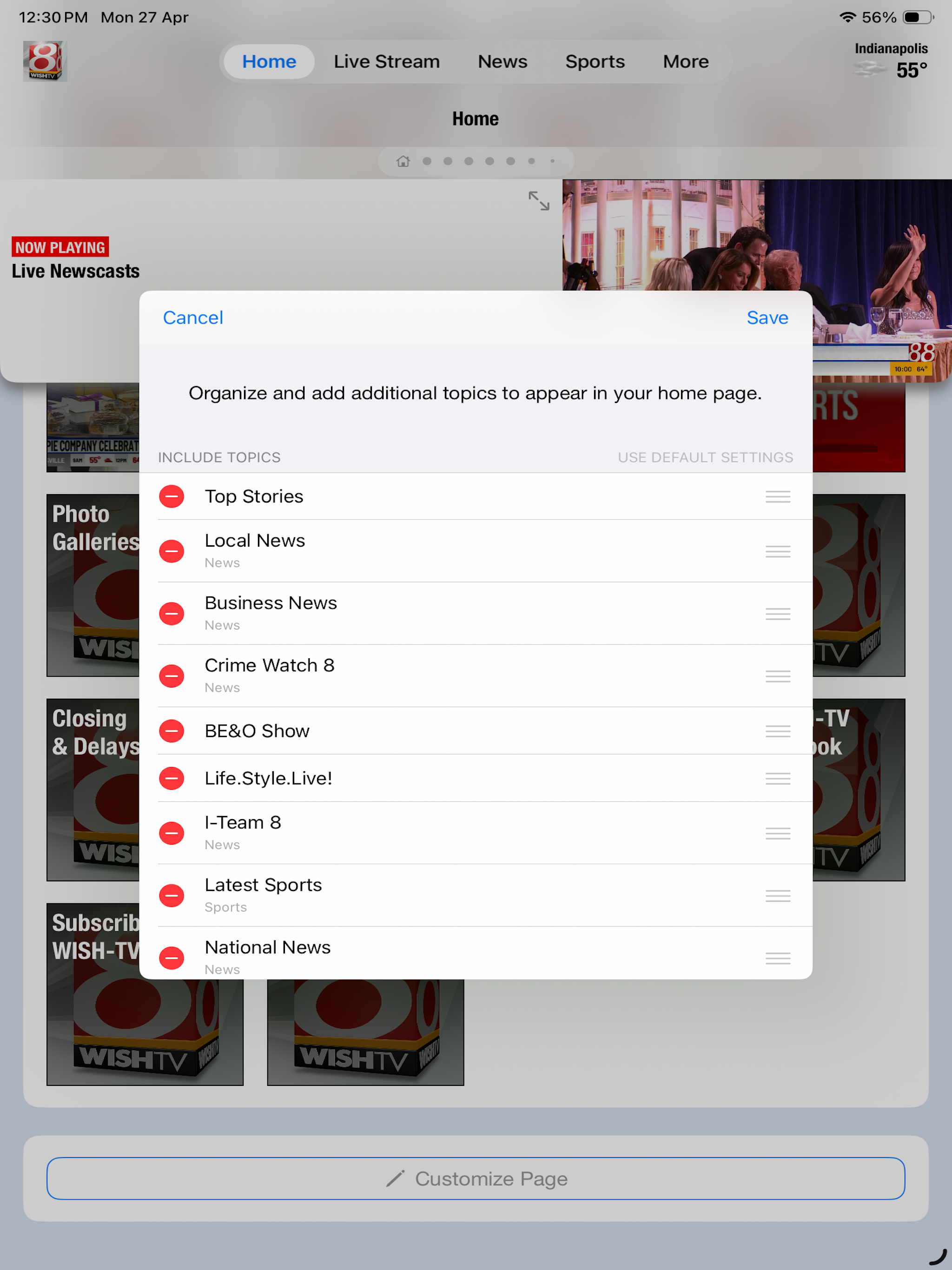Select the National News topic row
The height and width of the screenshot is (1270, 952).
[476, 953]
